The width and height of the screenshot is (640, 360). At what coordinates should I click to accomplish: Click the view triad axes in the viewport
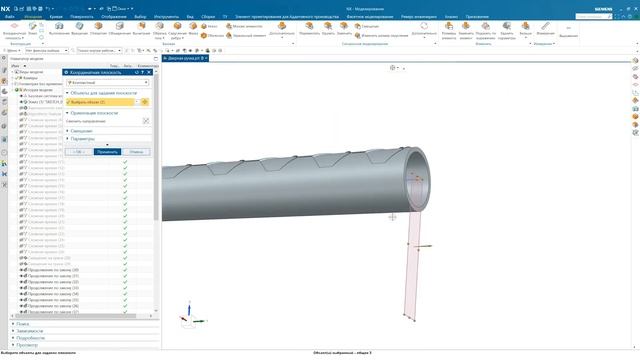[192, 316]
